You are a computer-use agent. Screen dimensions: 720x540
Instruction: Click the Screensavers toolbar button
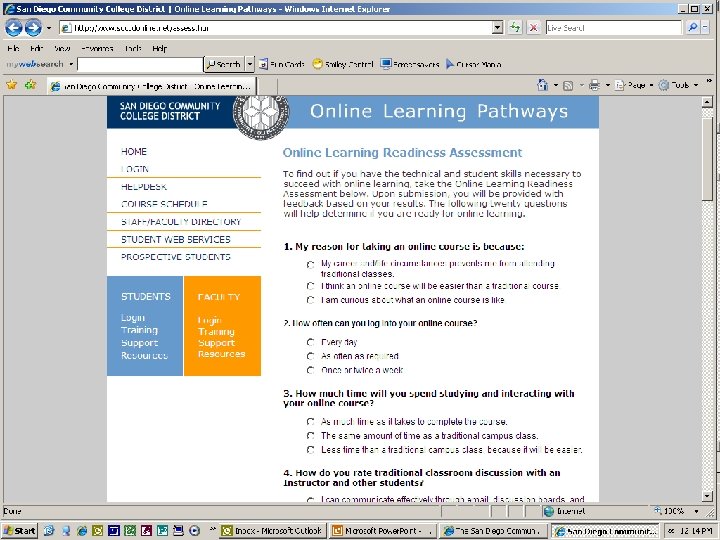pos(410,64)
